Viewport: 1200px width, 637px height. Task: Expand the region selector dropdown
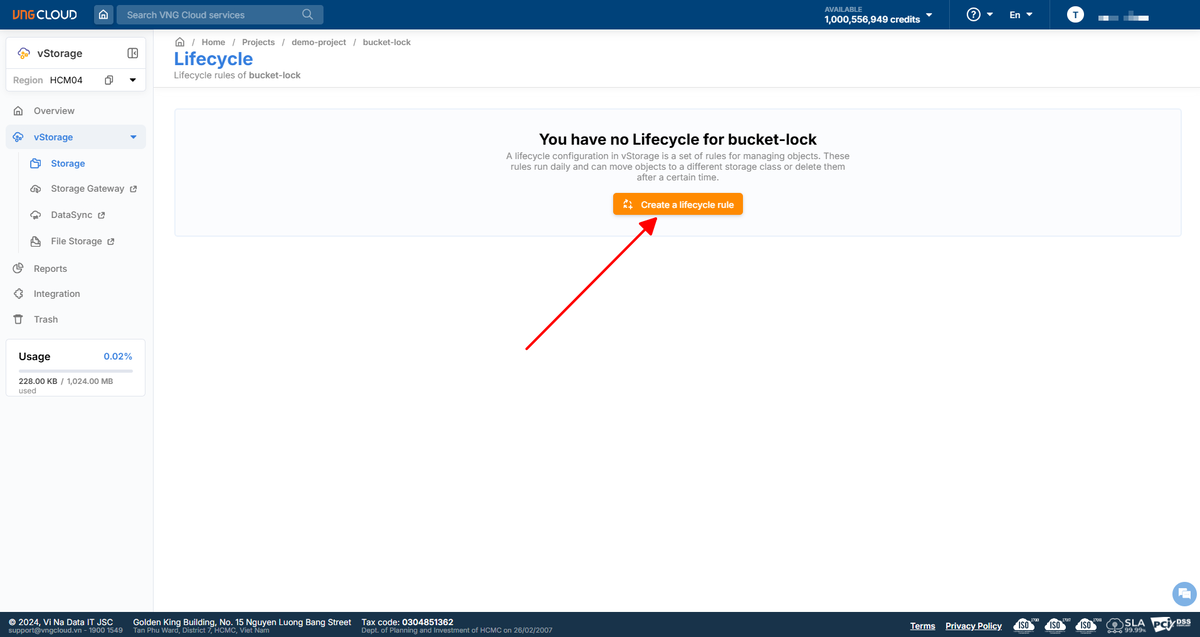pos(132,80)
